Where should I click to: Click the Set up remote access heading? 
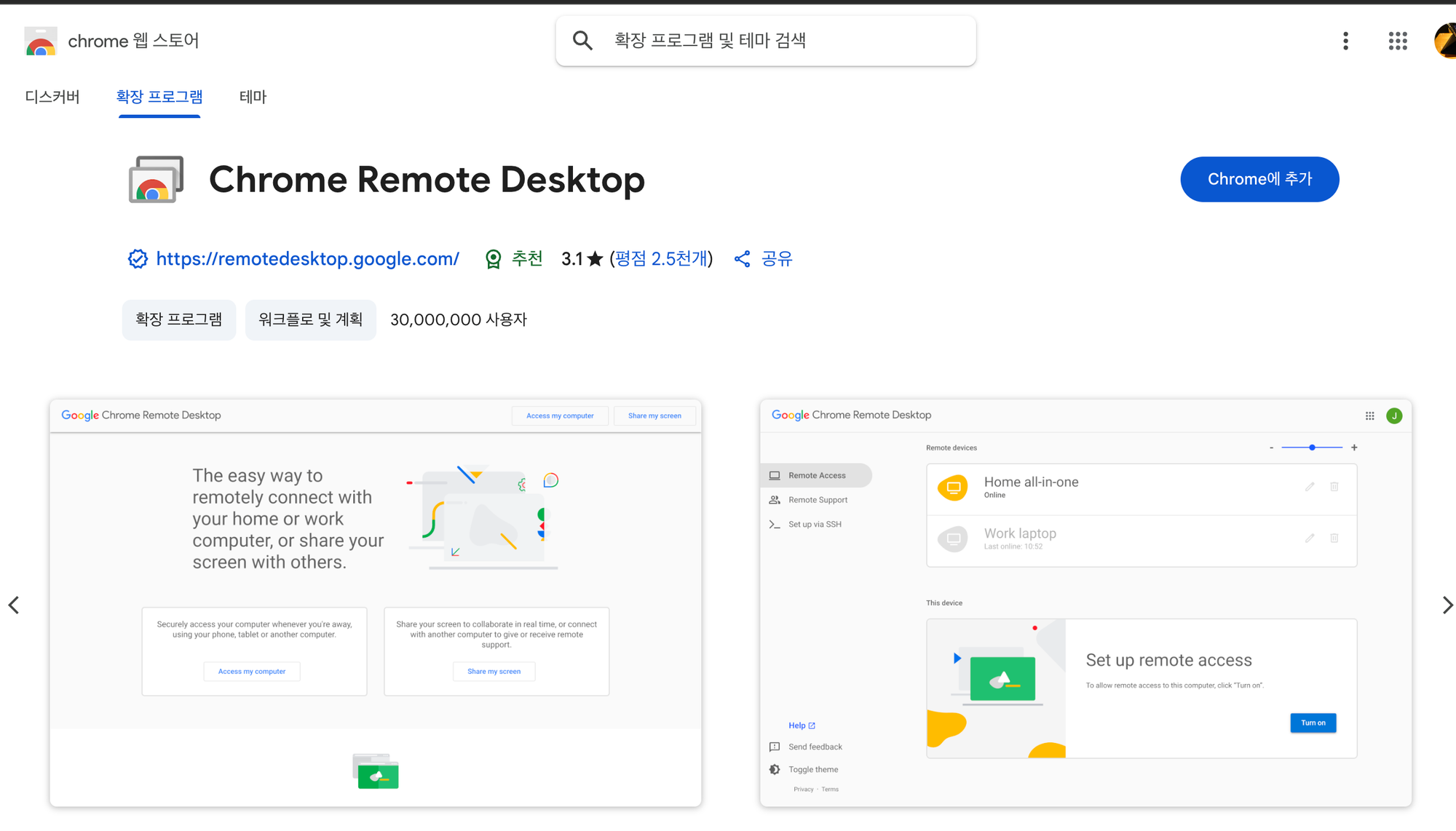pos(1169,661)
